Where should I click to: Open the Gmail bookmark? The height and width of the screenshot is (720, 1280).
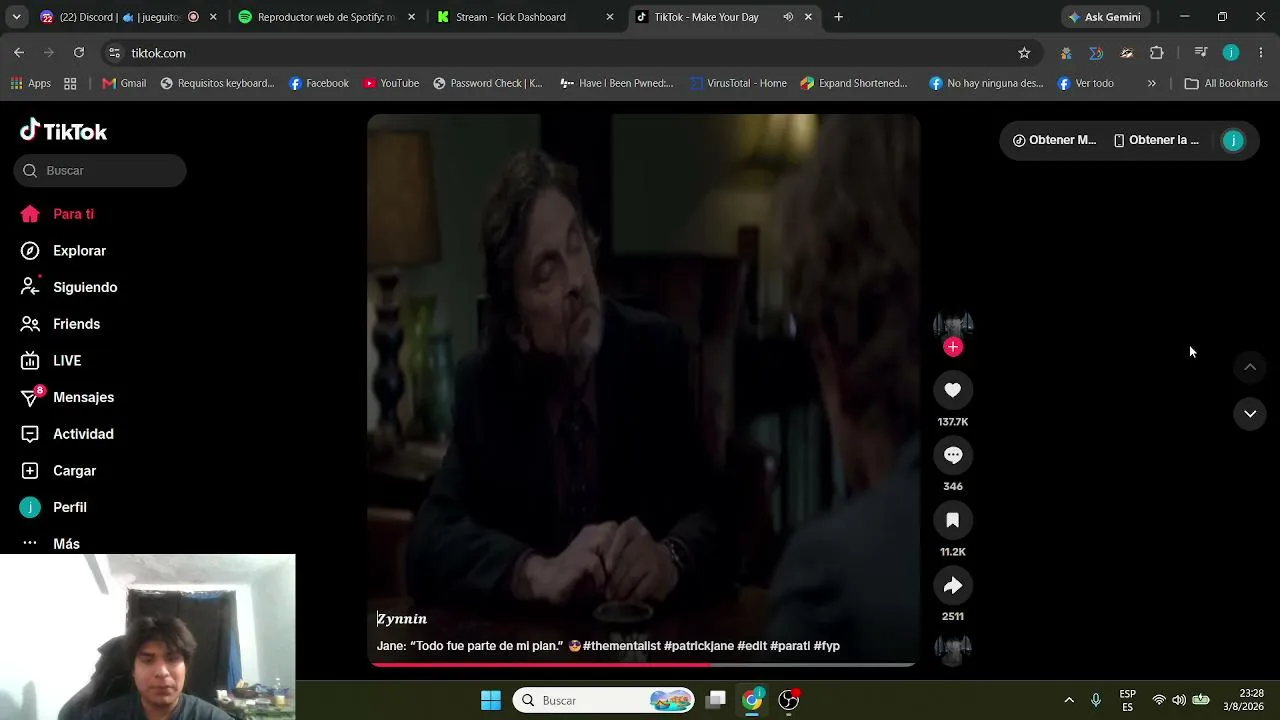pos(124,83)
